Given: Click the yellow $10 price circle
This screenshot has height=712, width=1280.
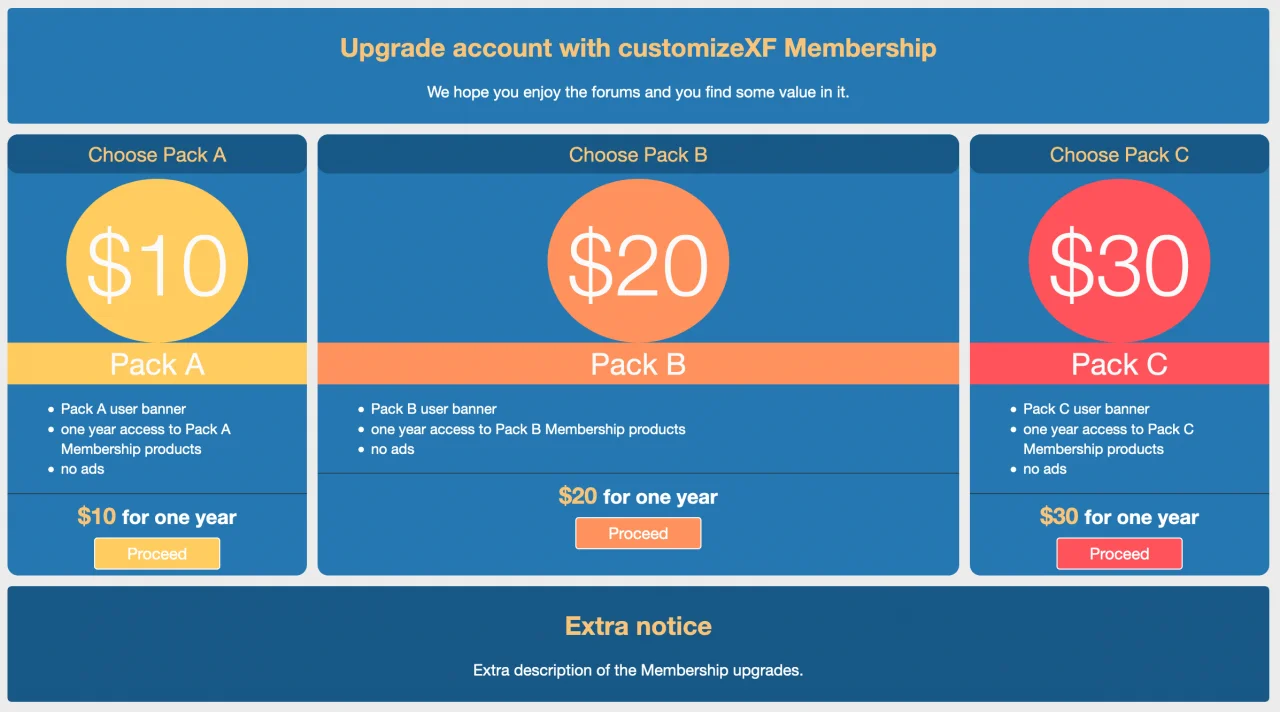Looking at the screenshot, I should (157, 261).
